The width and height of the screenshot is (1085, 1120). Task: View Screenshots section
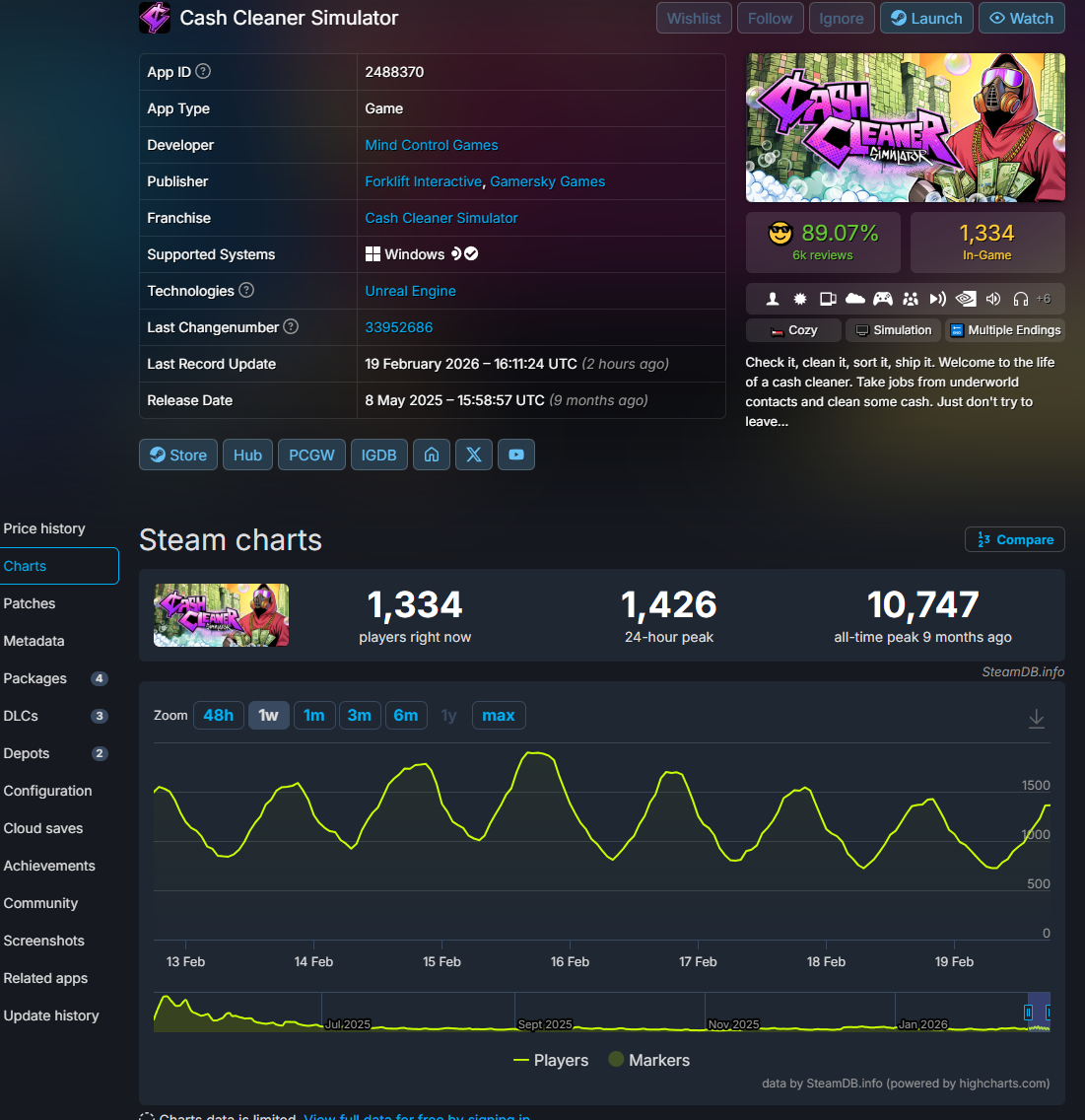pyautogui.click(x=43, y=941)
